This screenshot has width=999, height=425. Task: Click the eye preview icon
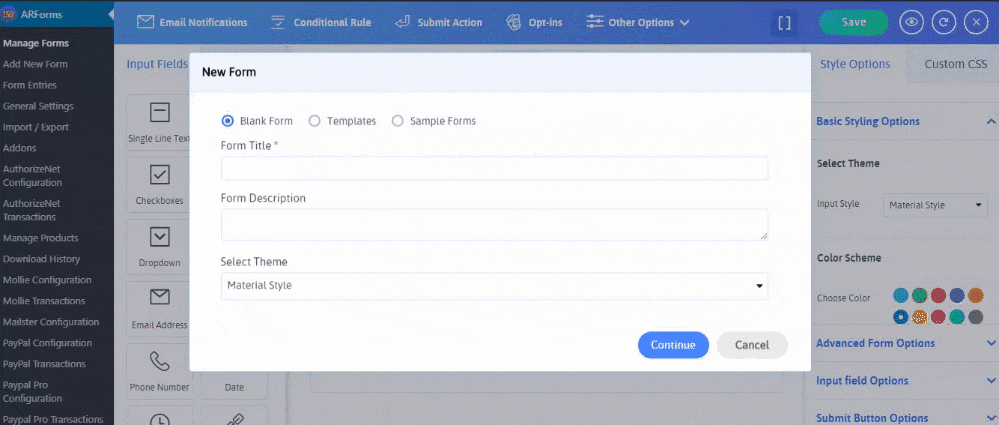click(911, 22)
